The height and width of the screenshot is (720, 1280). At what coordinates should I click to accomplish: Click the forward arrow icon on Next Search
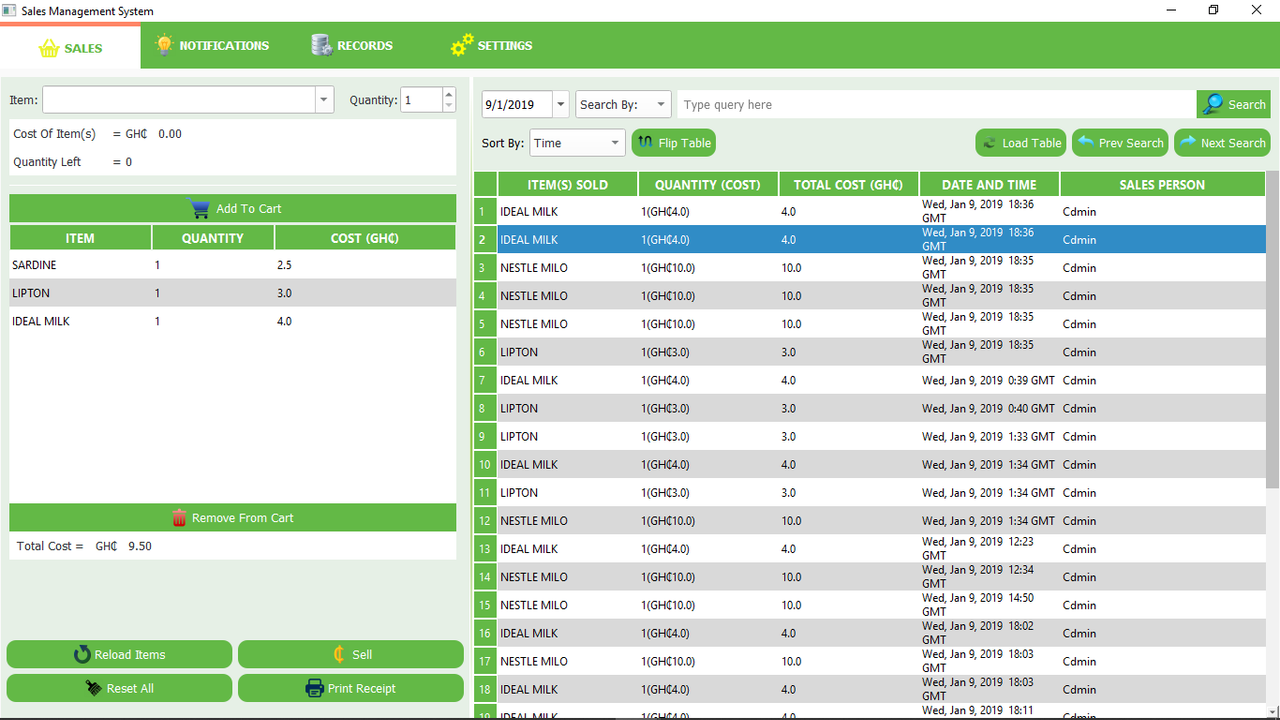click(x=1187, y=142)
